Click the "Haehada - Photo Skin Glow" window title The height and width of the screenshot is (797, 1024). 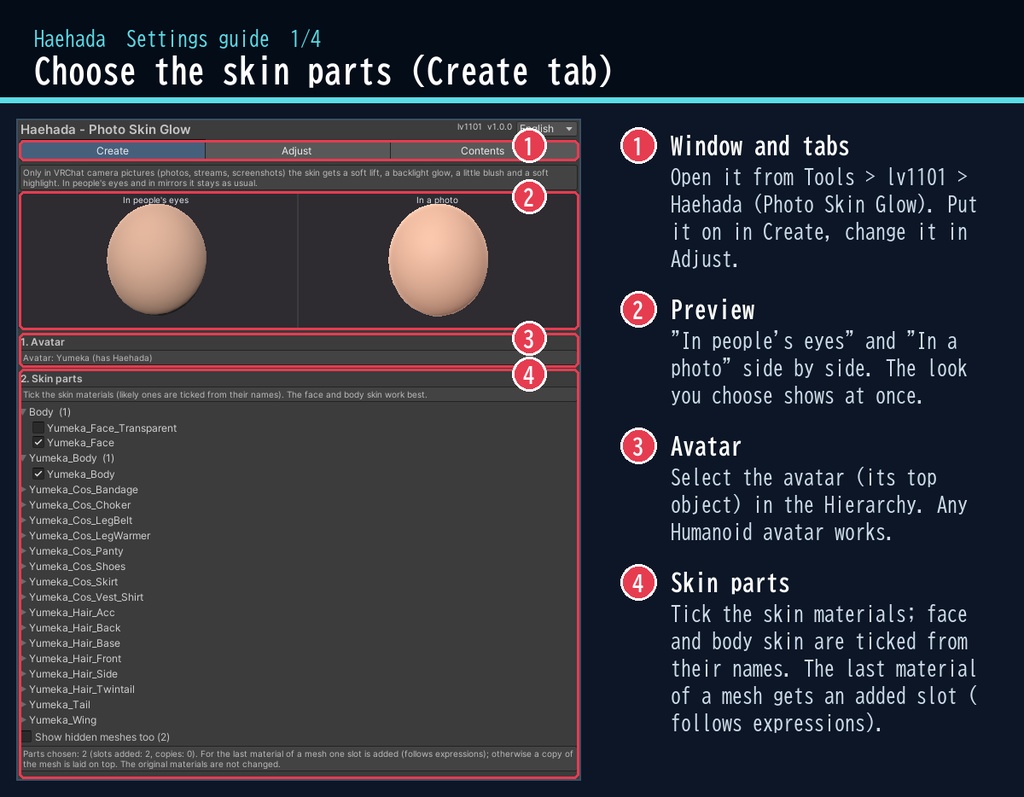click(x=105, y=129)
